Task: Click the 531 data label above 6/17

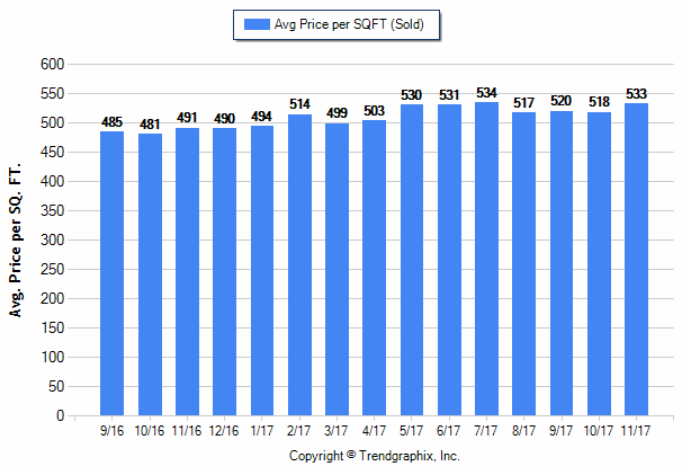Action: [449, 95]
